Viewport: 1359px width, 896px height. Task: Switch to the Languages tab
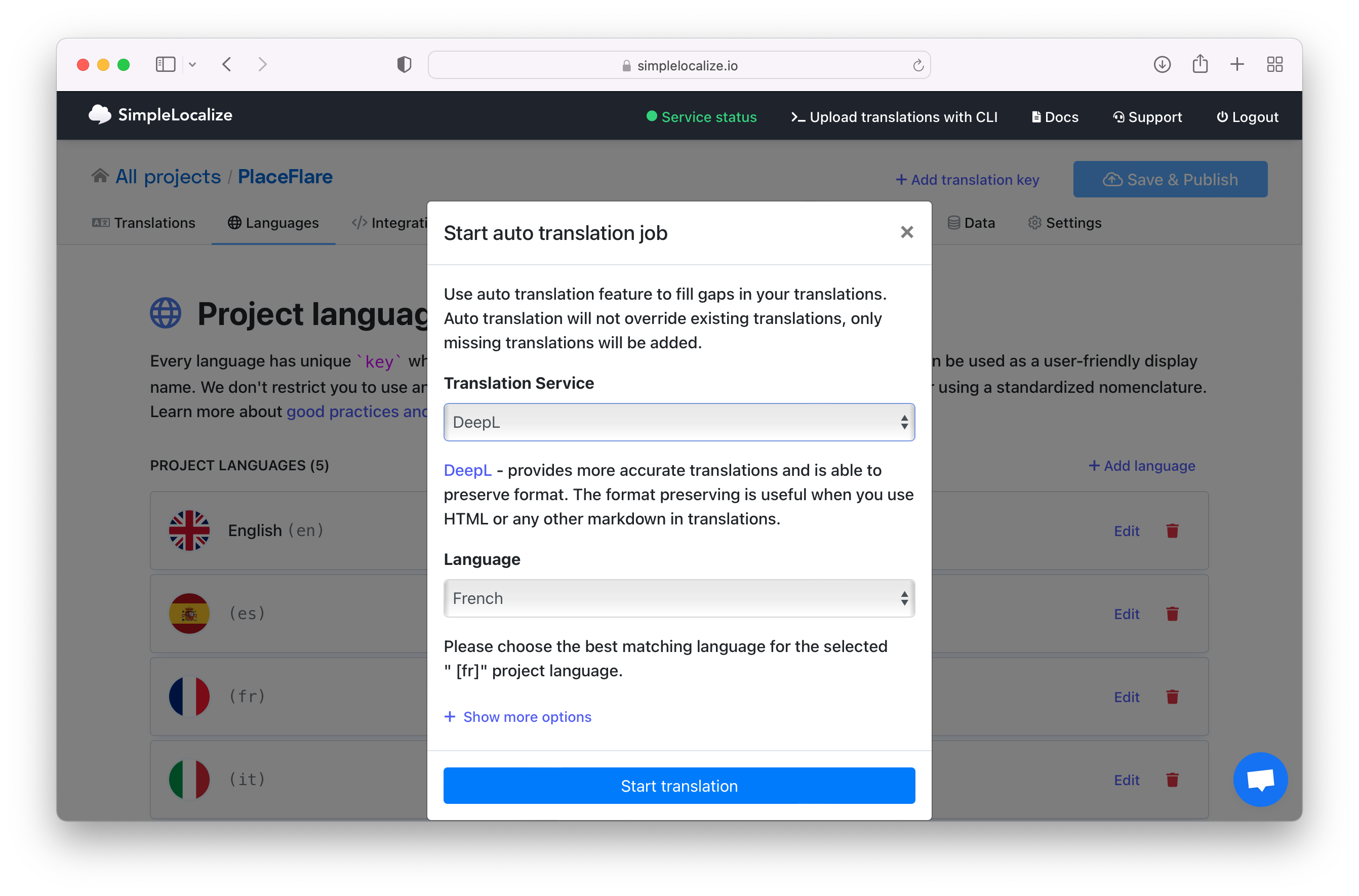click(x=282, y=222)
